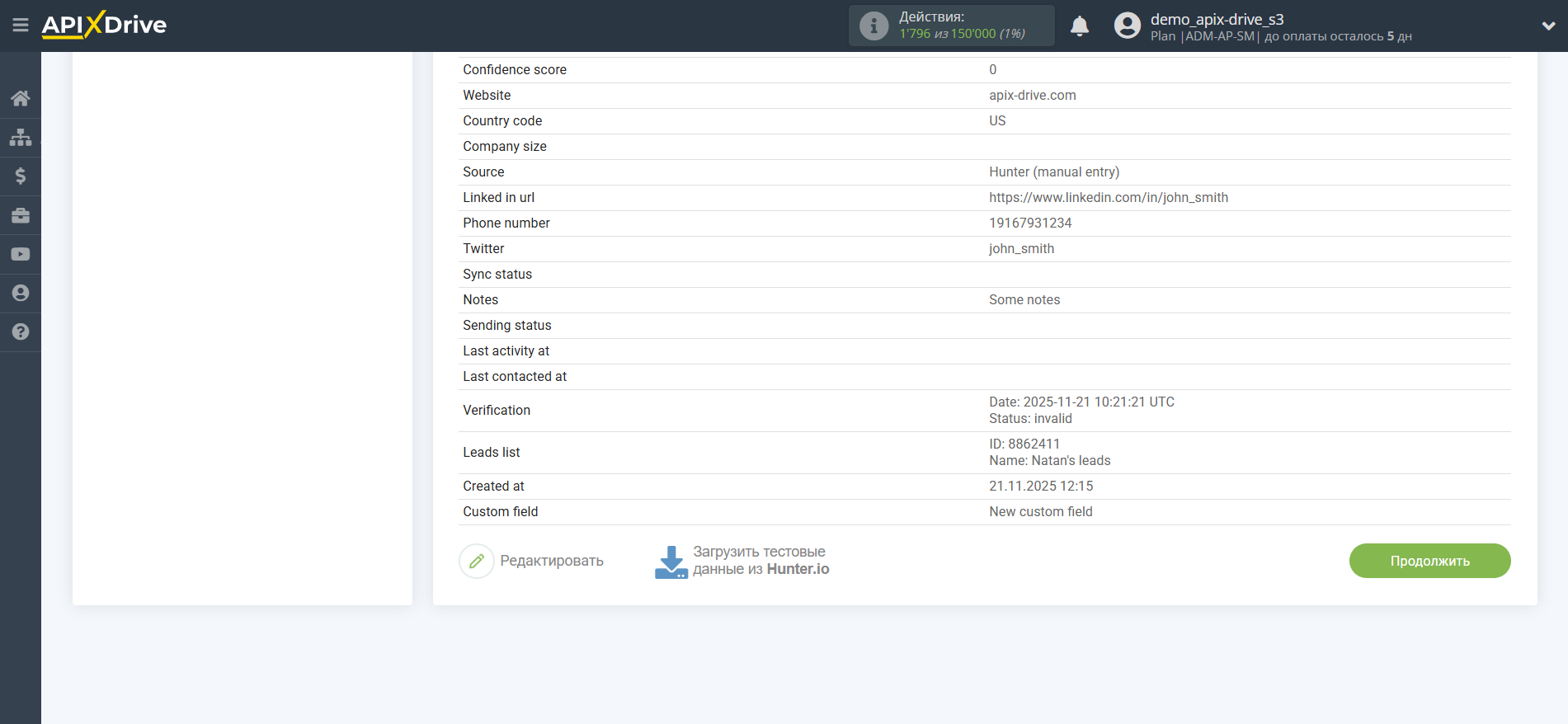This screenshot has width=1568, height=724.
Task: Select the New custom field value
Action: (1041, 512)
